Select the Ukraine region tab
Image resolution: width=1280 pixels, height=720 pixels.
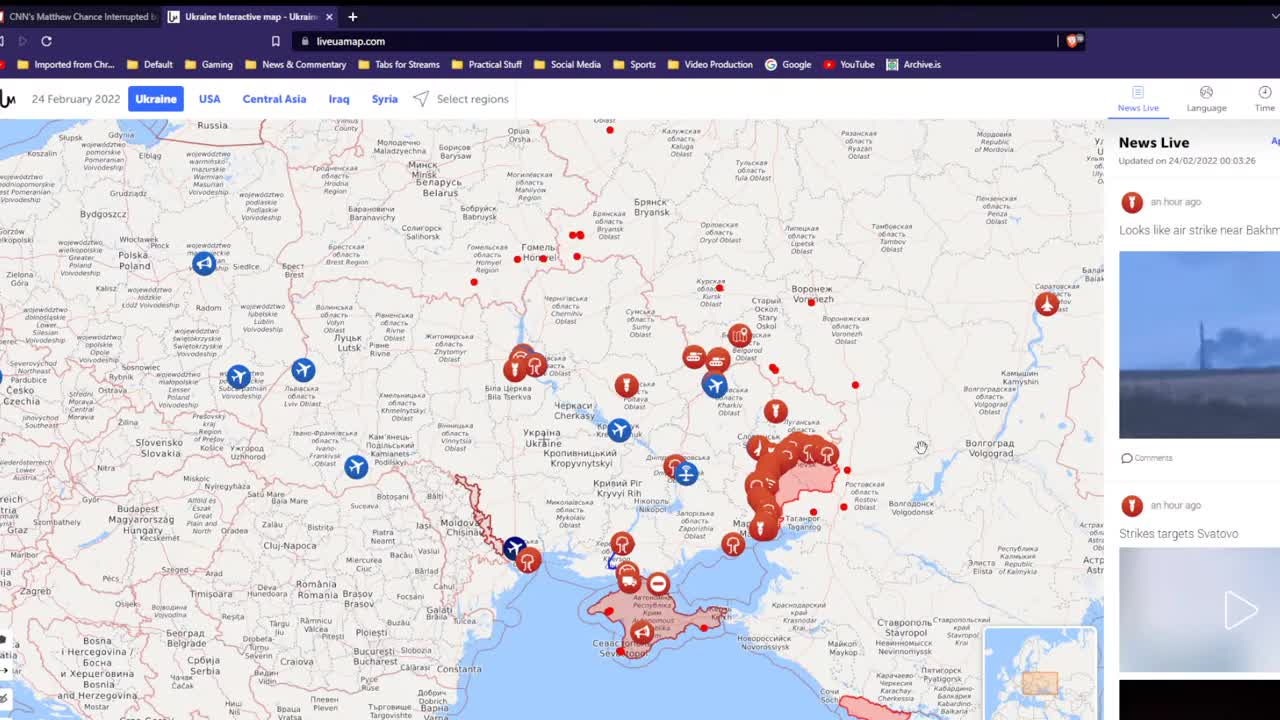pos(156,99)
